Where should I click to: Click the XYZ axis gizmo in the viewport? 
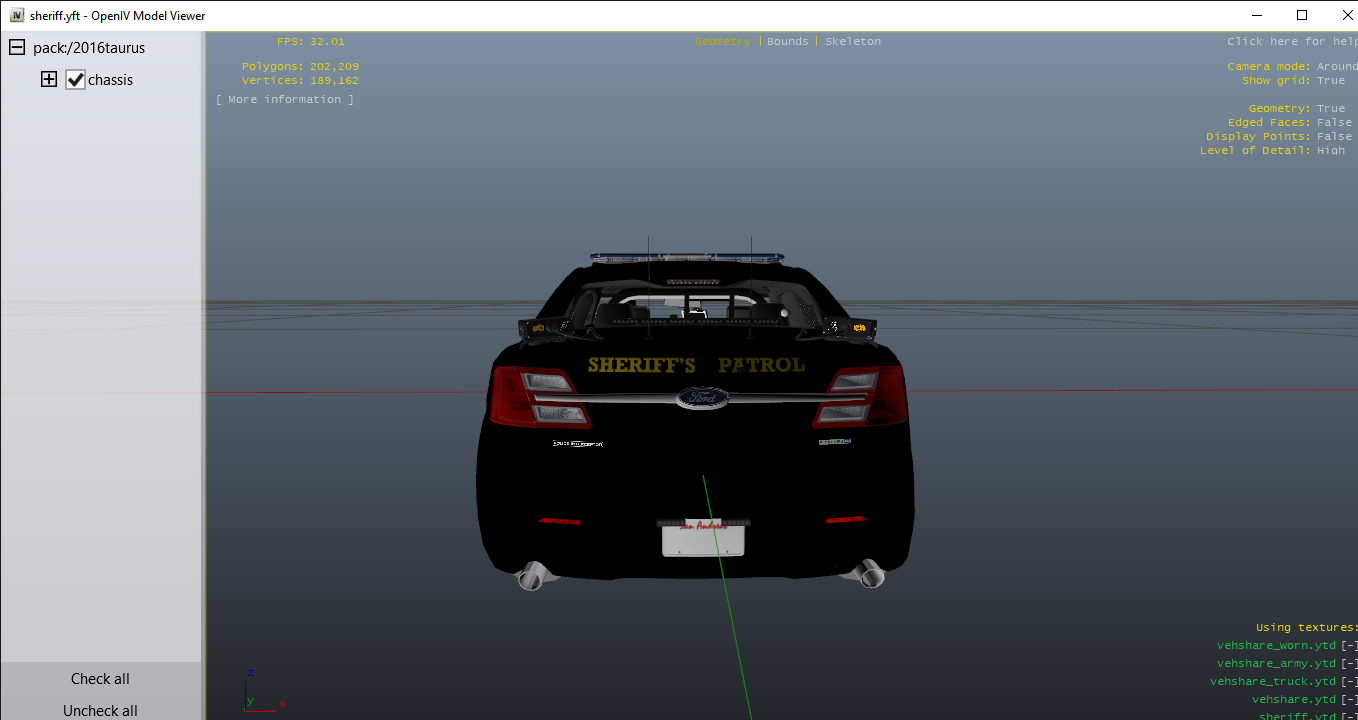point(262,690)
